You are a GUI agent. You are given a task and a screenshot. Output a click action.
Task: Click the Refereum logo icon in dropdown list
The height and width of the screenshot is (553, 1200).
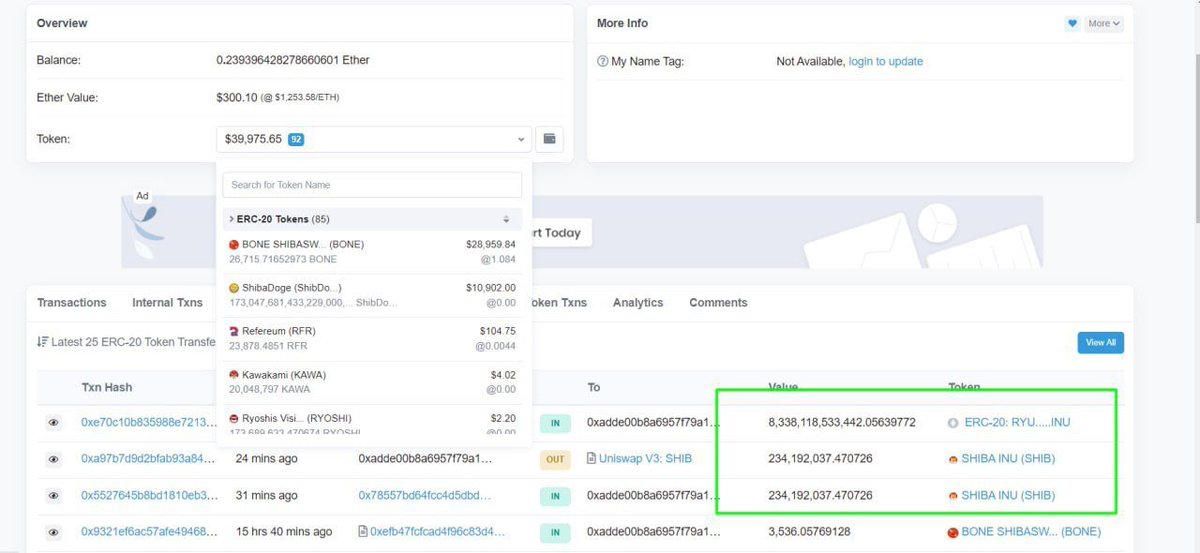(234, 331)
